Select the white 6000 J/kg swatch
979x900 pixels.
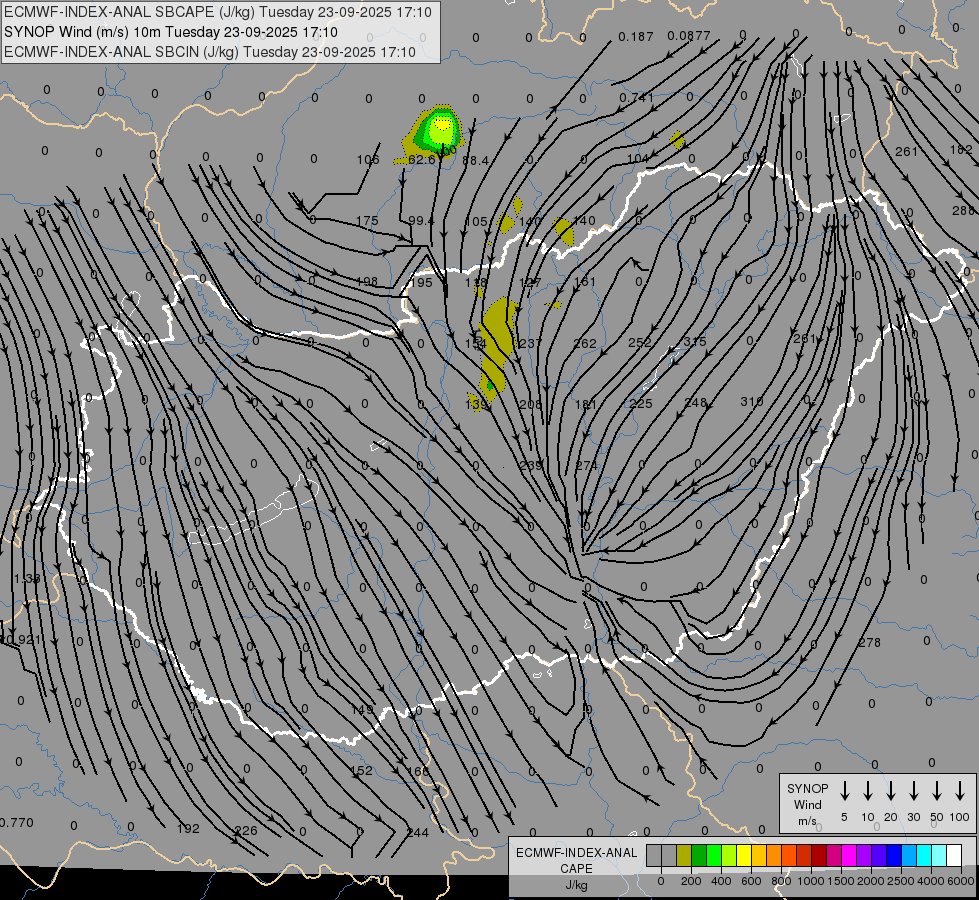point(954,855)
